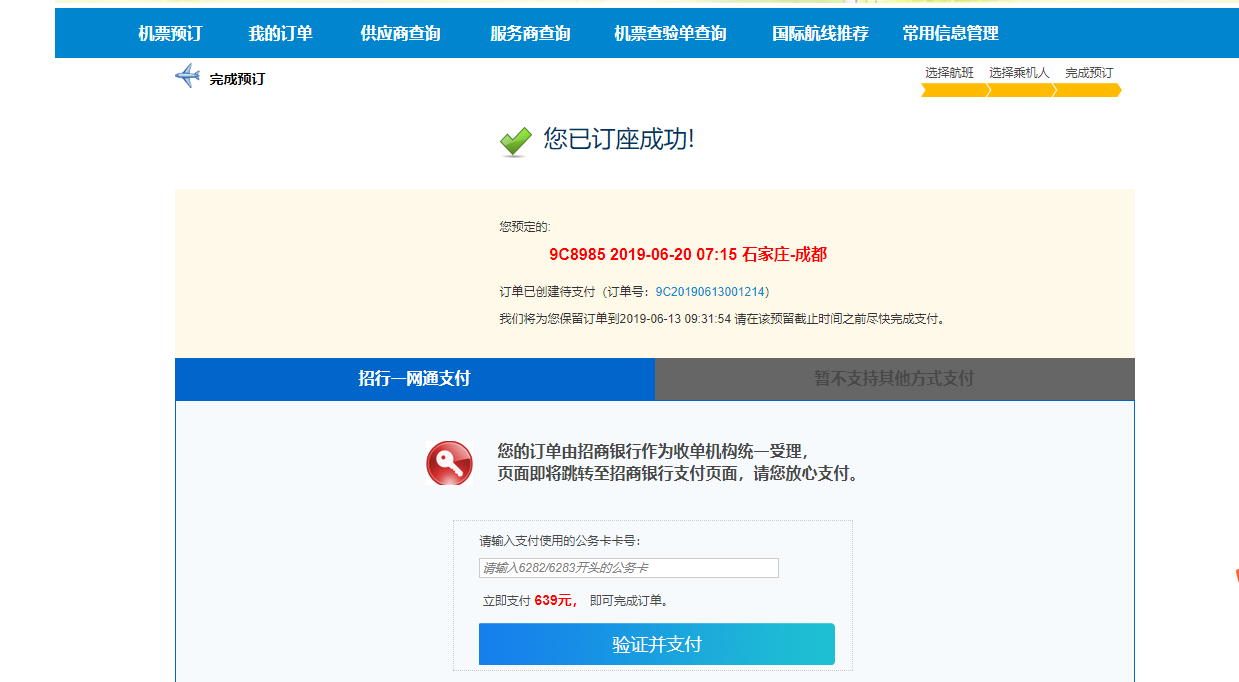Click the red flight info 9C8985 text
1239x682 pixels.
(x=688, y=254)
